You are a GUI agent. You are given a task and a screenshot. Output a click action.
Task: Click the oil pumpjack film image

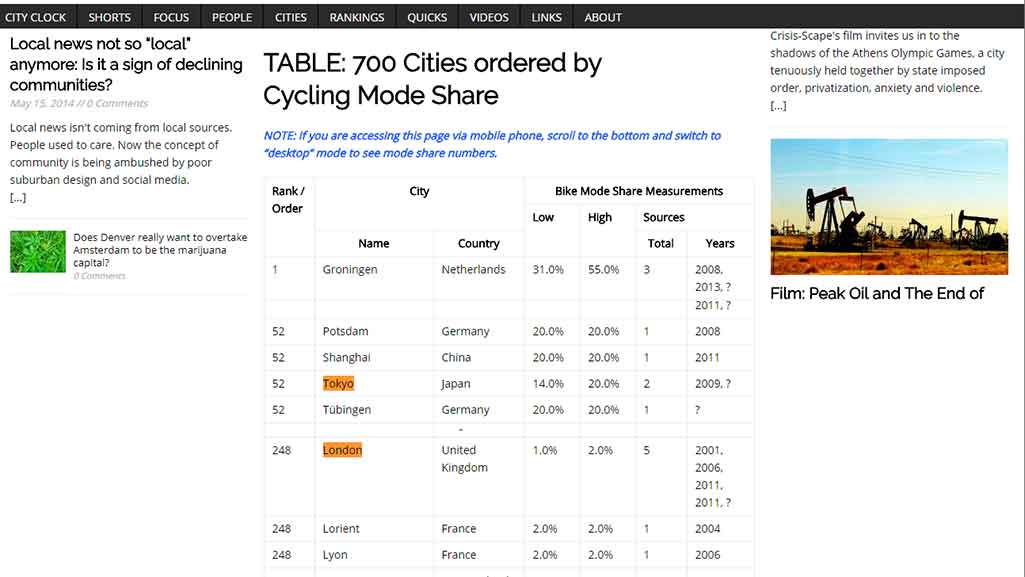tap(889, 206)
